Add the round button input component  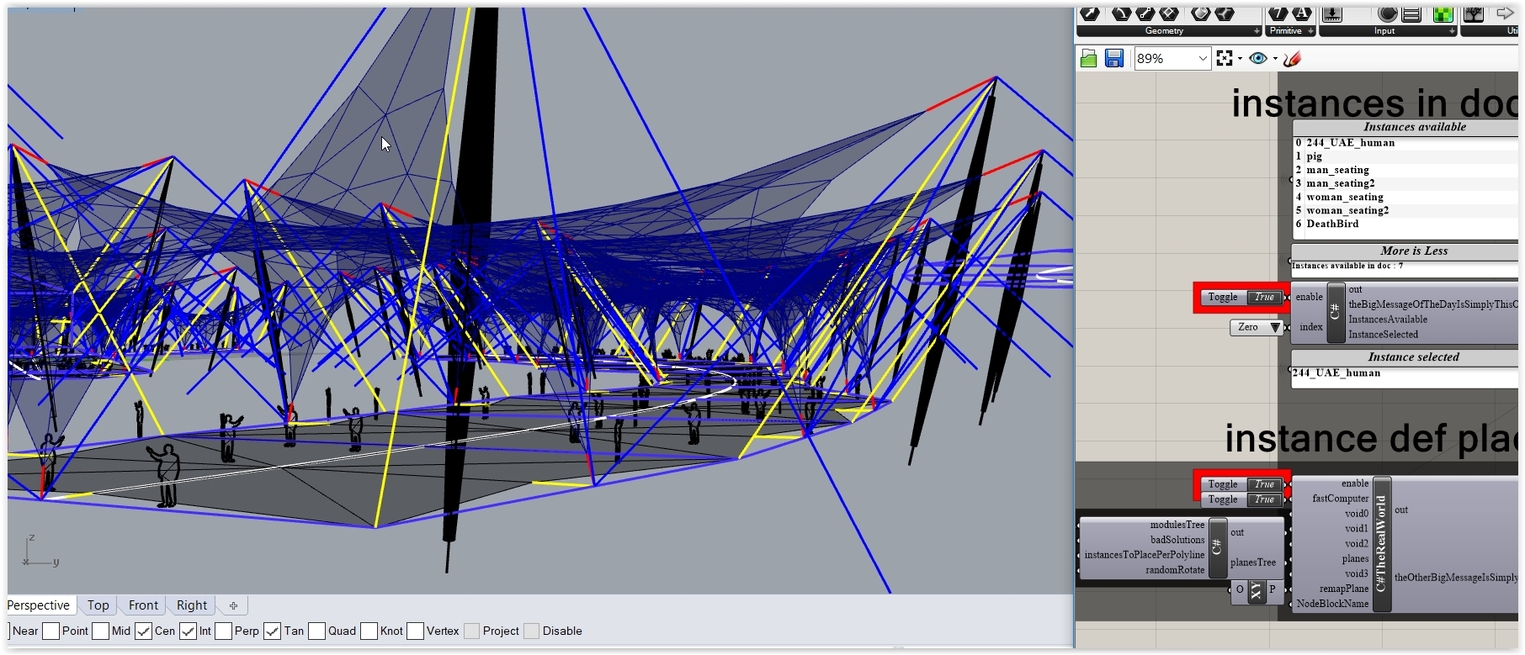click(1387, 13)
